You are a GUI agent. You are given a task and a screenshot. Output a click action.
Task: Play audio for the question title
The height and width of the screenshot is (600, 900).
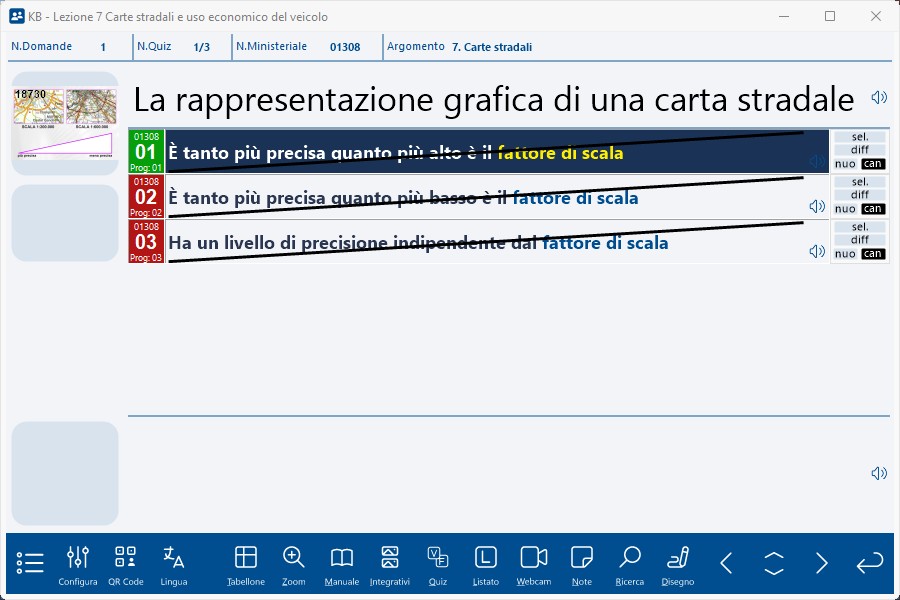[879, 98]
